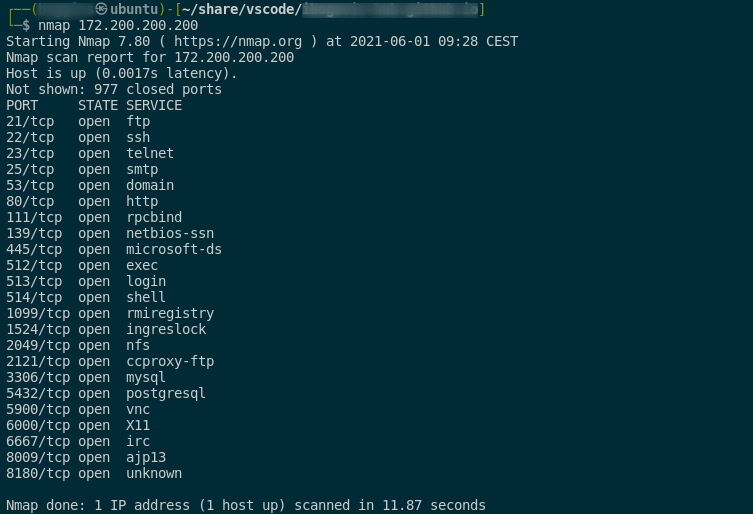Click the postgresql service name
The width and height of the screenshot is (753, 514).
pos(166,393)
